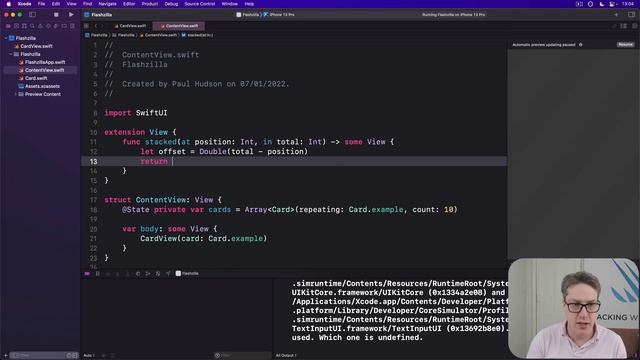Go back in editor history
Screen dimensions: 640x360
96,26
